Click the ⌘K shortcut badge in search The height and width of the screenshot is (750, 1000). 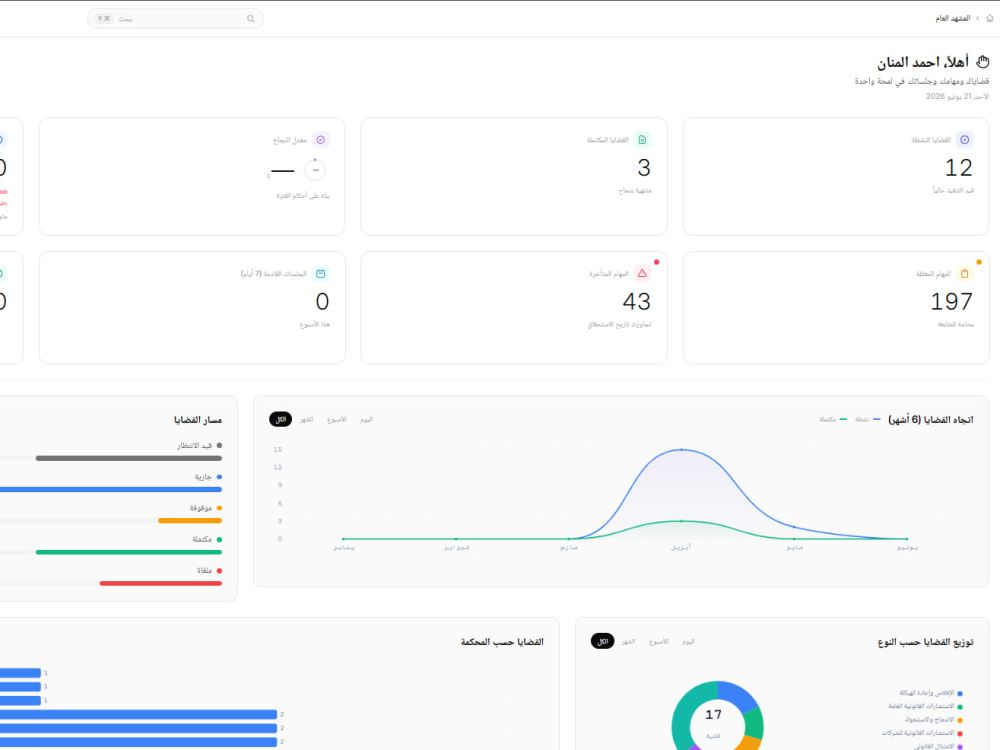point(104,18)
